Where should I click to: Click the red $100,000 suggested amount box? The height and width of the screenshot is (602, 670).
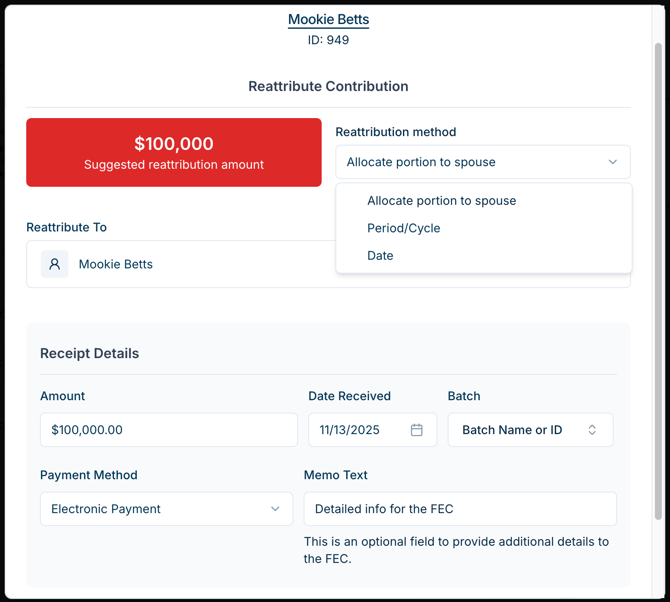174,152
